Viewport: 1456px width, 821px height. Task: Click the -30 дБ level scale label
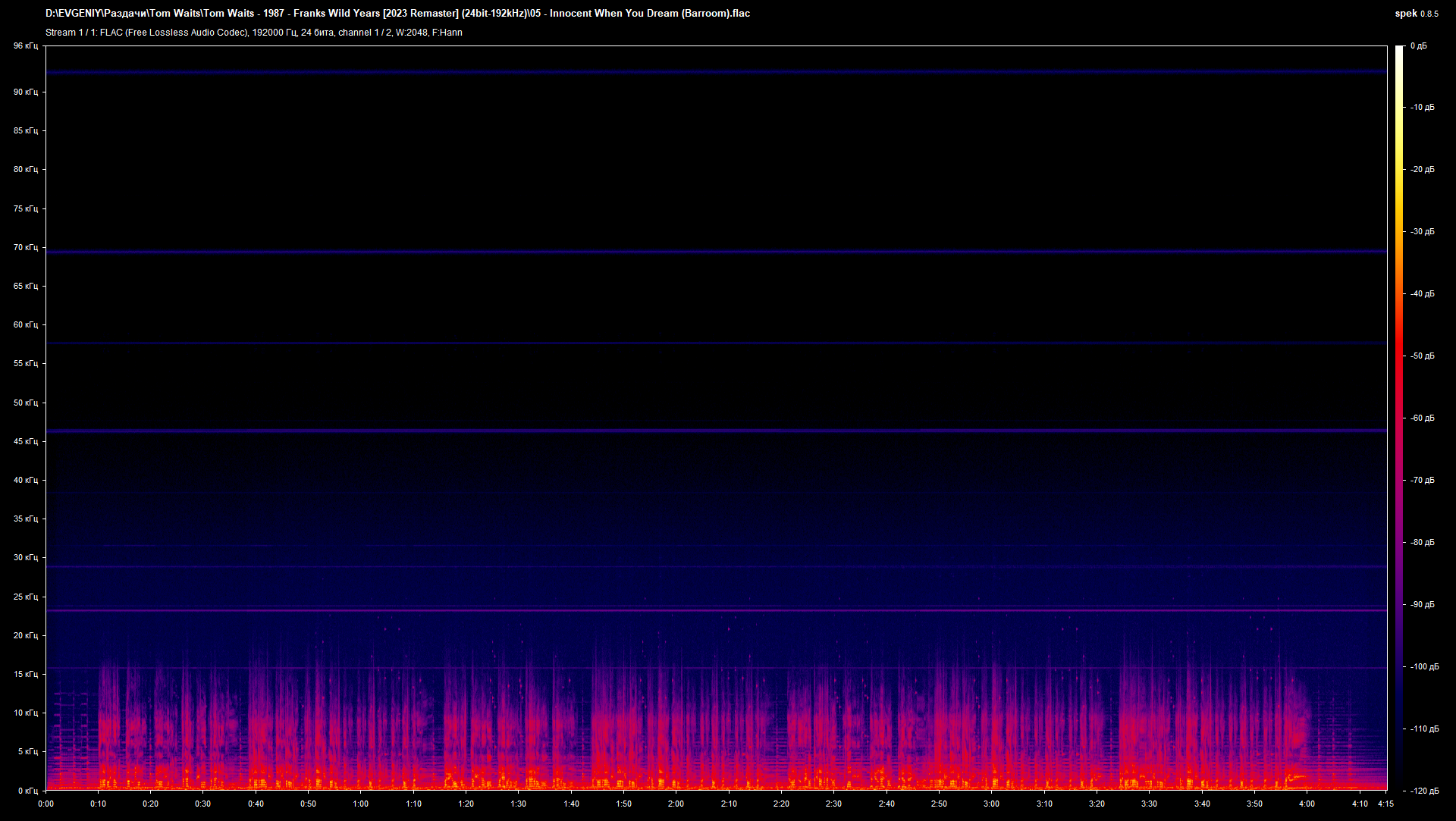(1423, 232)
